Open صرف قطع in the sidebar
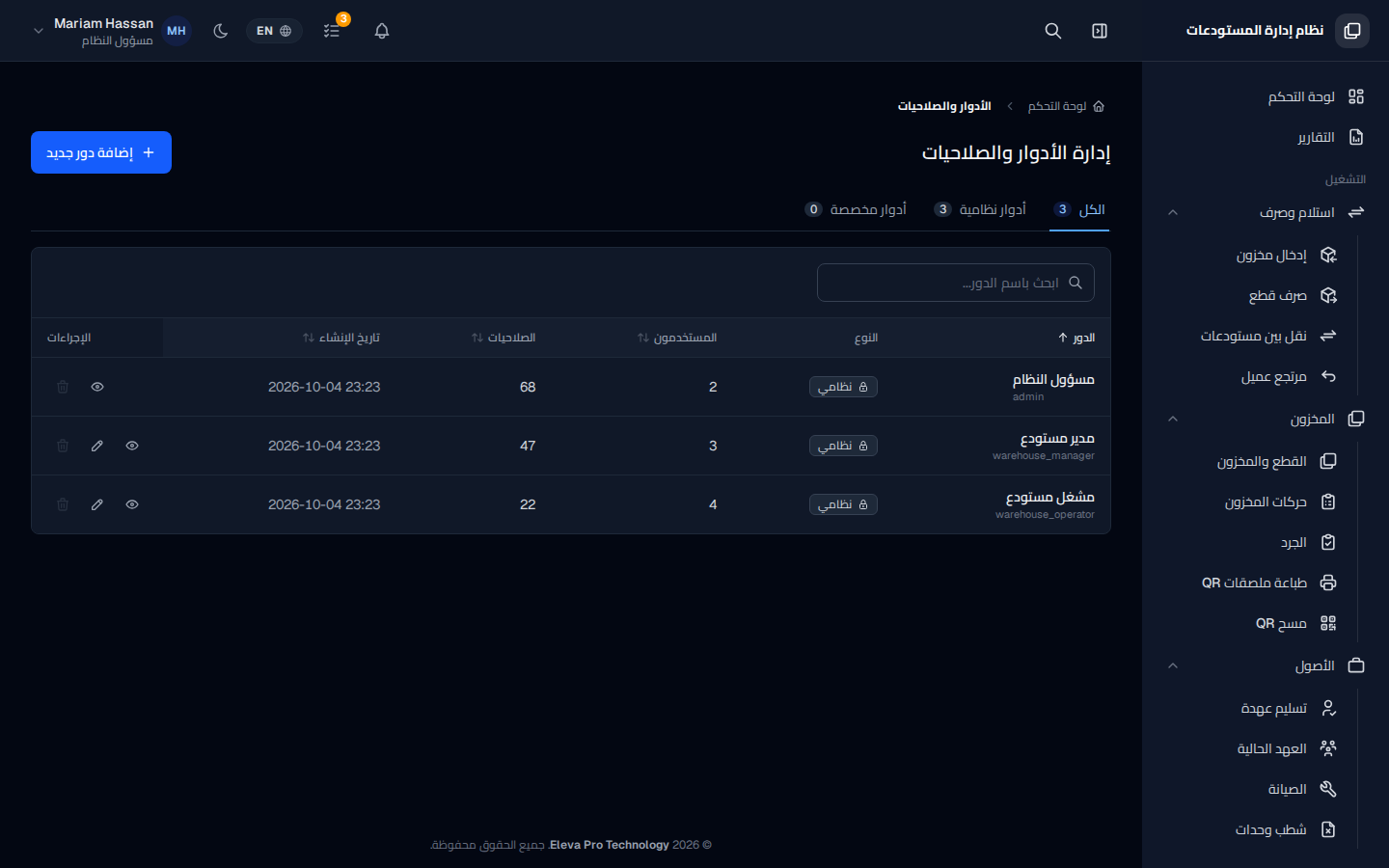The height and width of the screenshot is (868, 1389). click(x=1252, y=295)
